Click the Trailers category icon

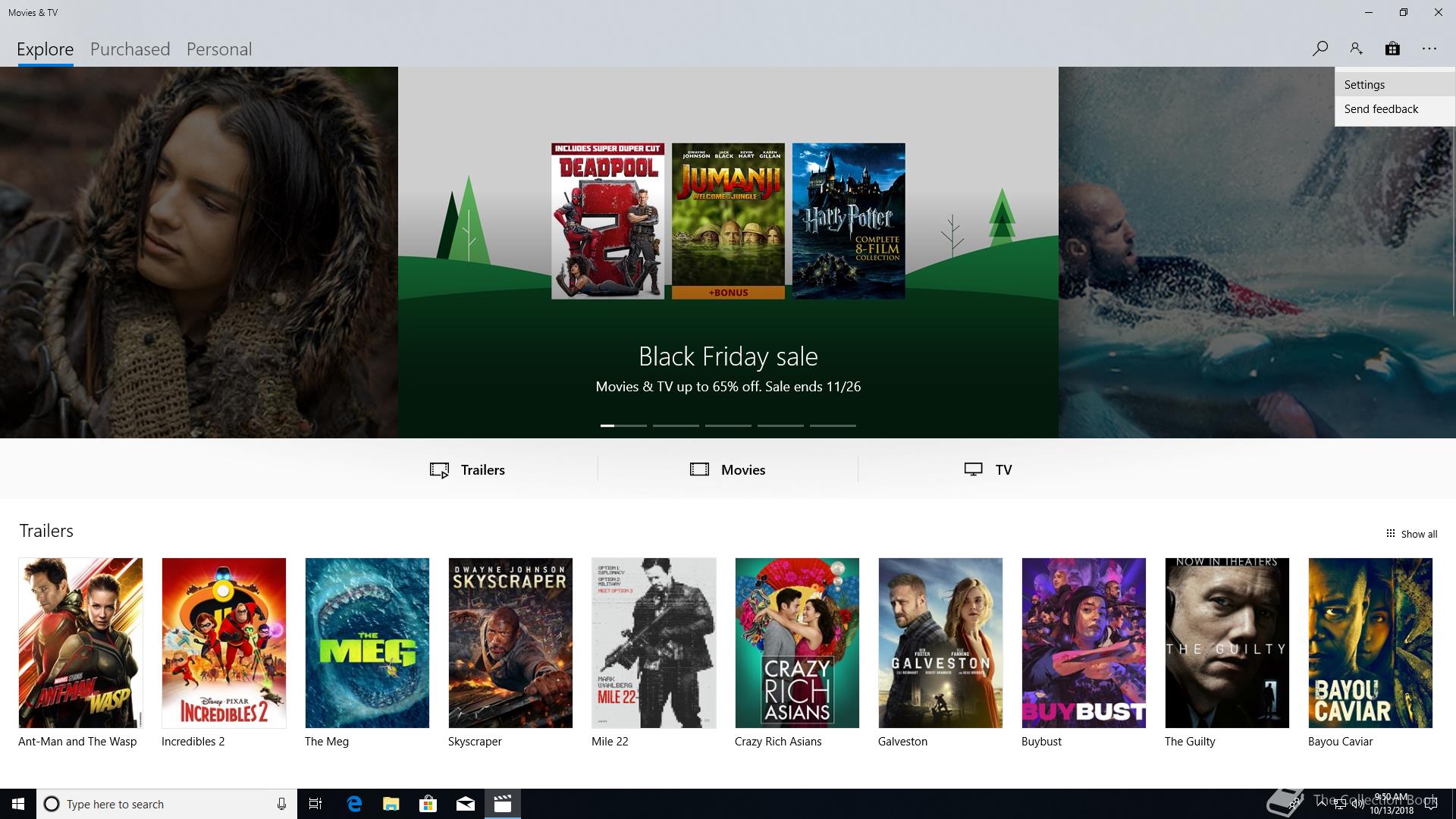(439, 470)
